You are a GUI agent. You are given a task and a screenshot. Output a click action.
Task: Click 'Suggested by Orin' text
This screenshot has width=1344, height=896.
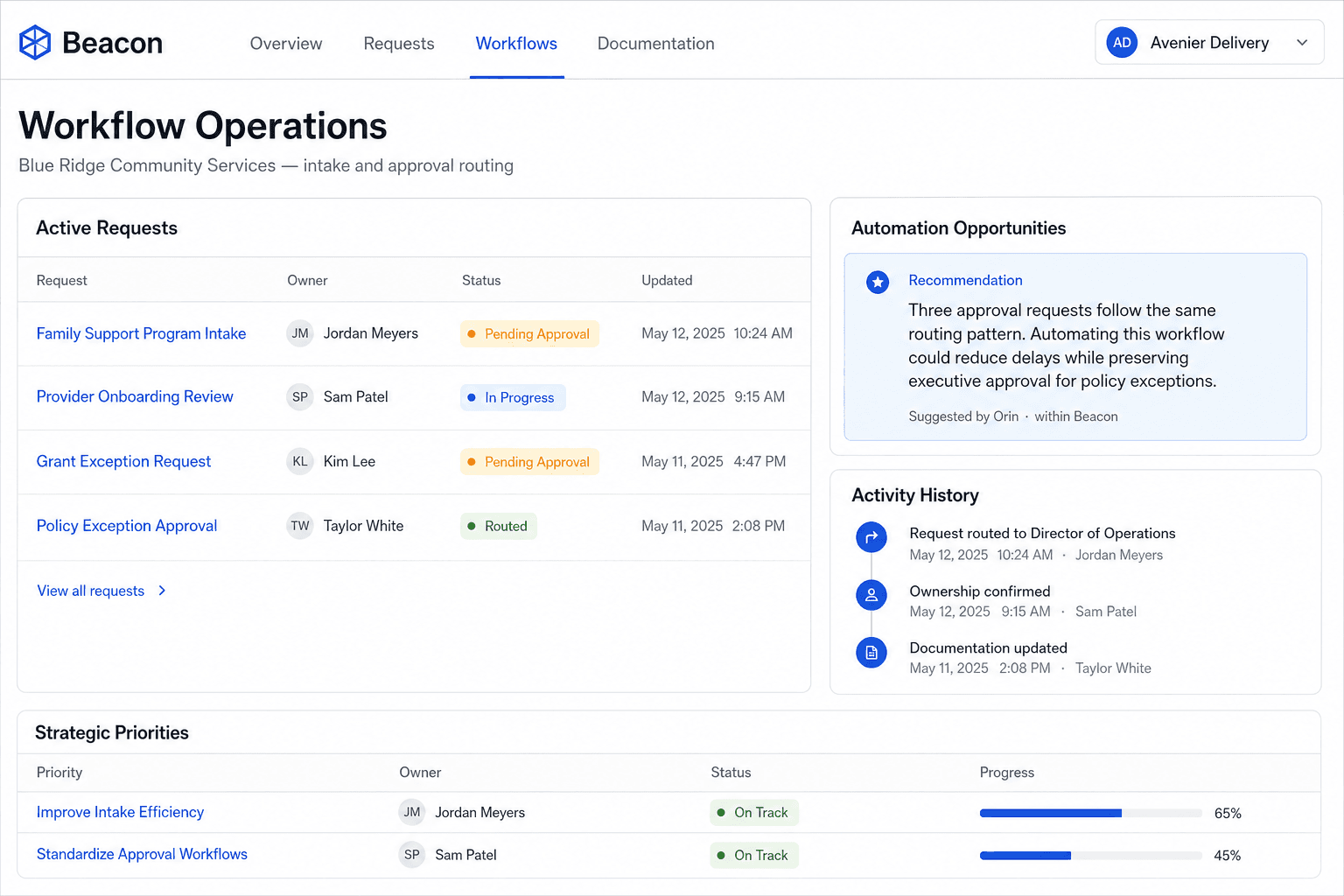click(x=963, y=416)
